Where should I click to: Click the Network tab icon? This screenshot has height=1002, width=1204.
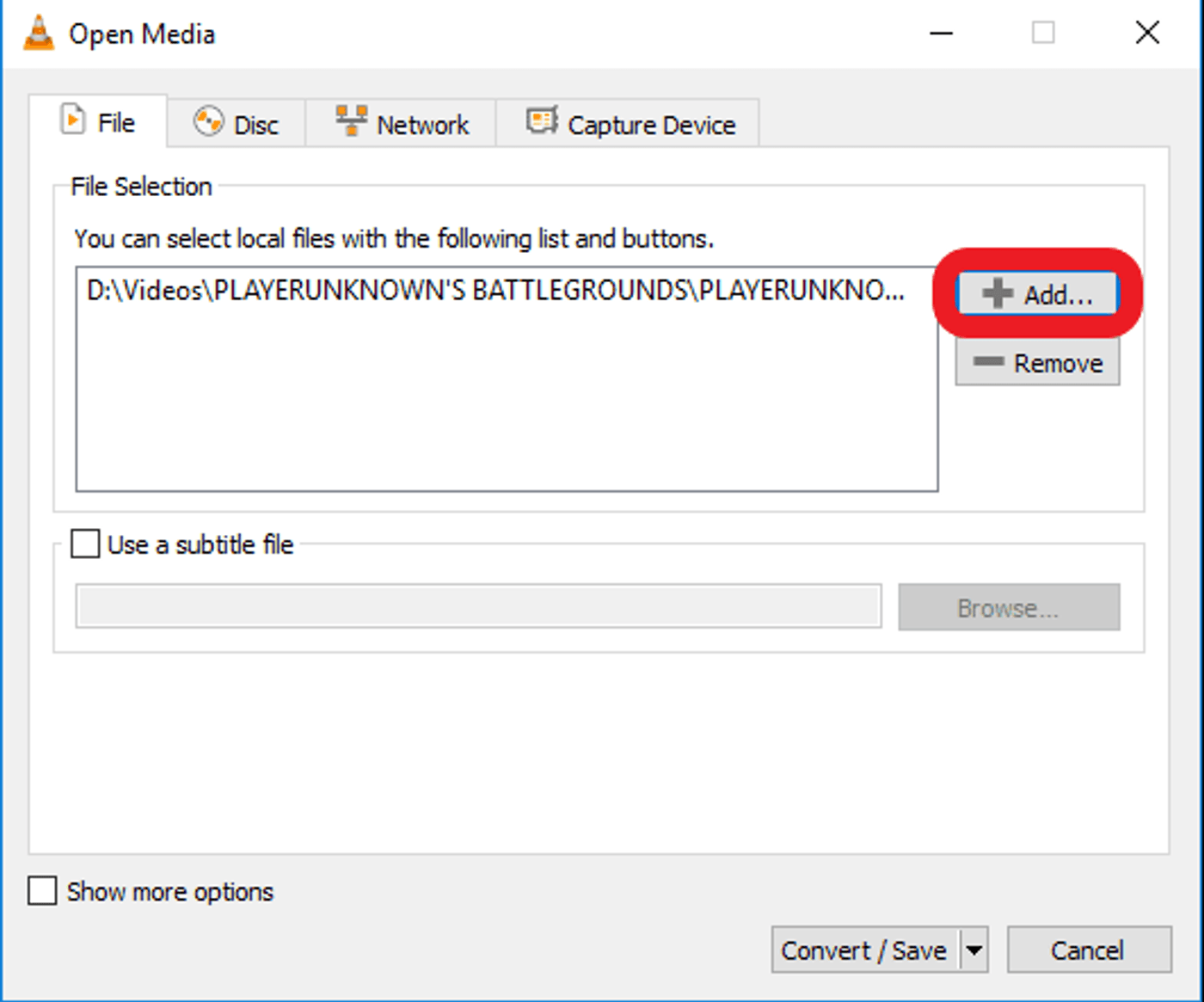352,120
